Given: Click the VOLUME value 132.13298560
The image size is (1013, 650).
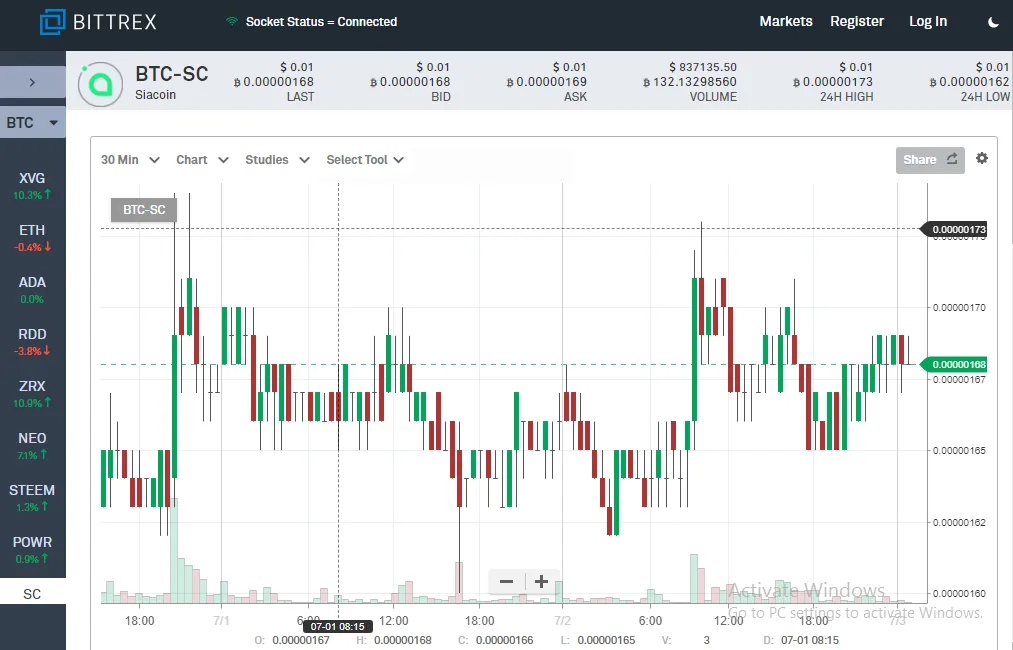Looking at the screenshot, I should pos(690,82).
